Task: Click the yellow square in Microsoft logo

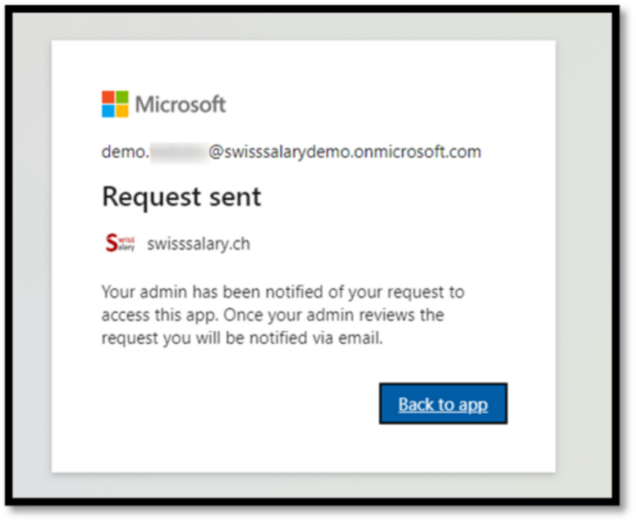Action: [122, 111]
